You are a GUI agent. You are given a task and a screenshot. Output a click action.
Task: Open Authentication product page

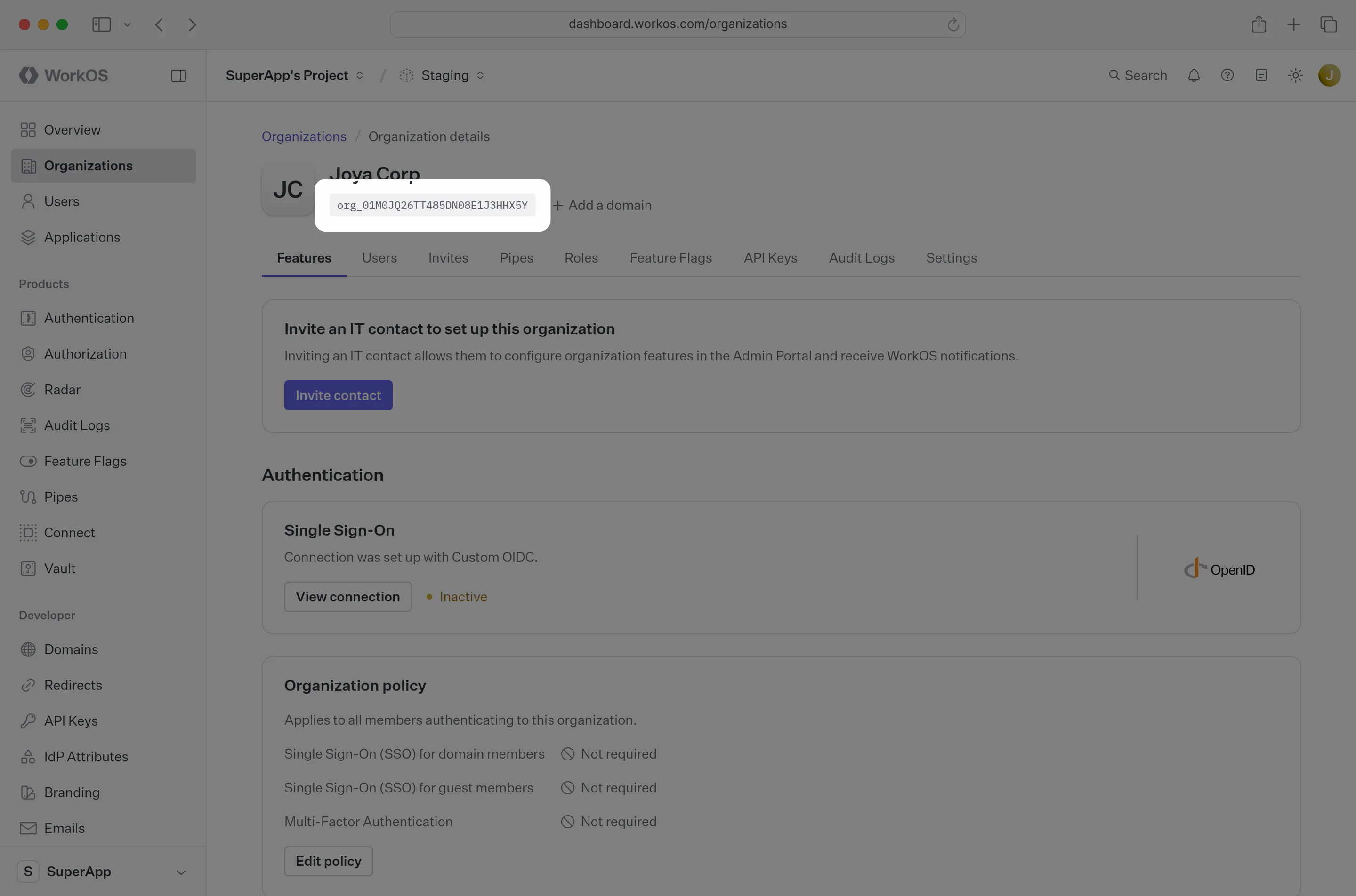pos(104,318)
